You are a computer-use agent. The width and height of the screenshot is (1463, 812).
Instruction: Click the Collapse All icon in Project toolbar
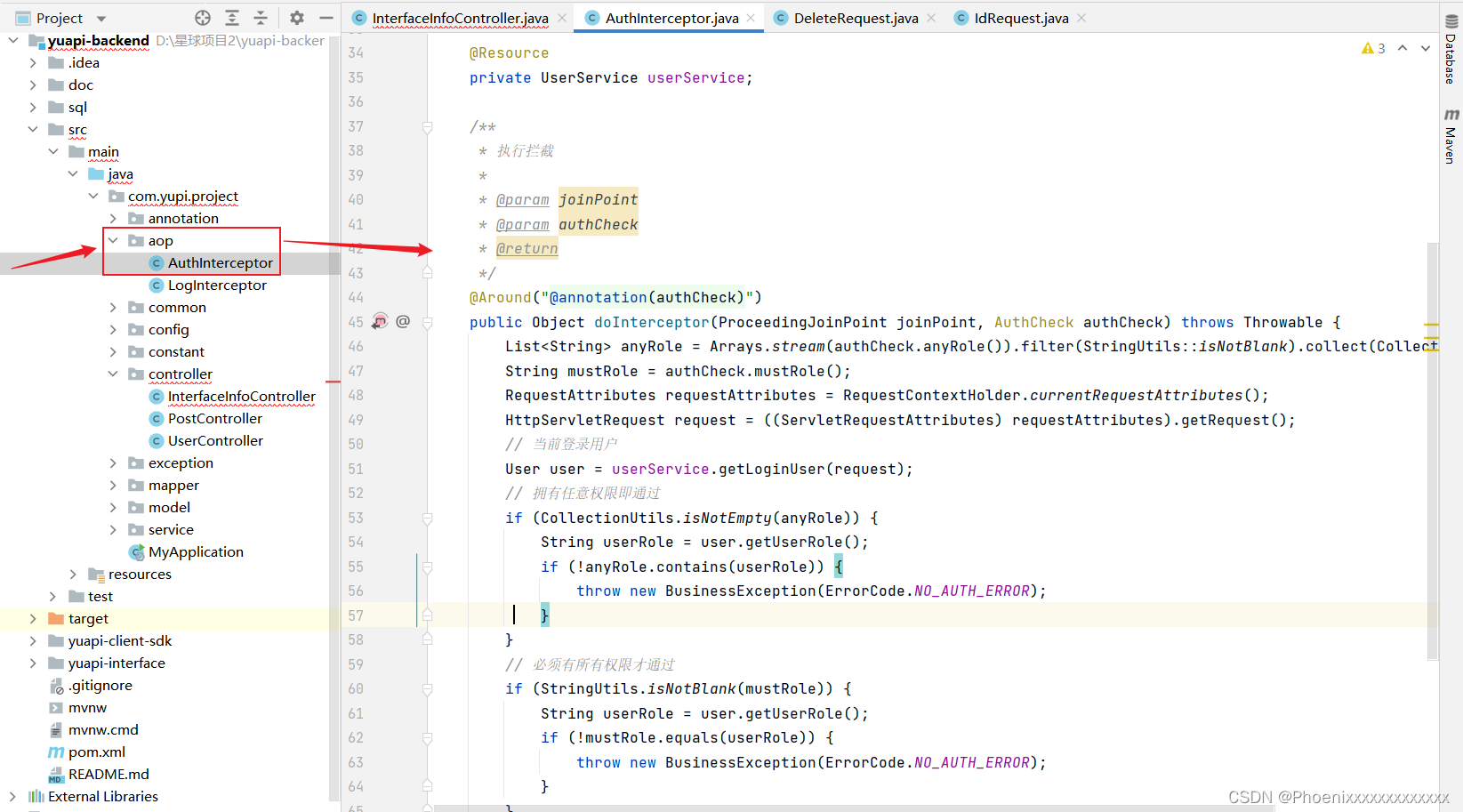coord(261,18)
